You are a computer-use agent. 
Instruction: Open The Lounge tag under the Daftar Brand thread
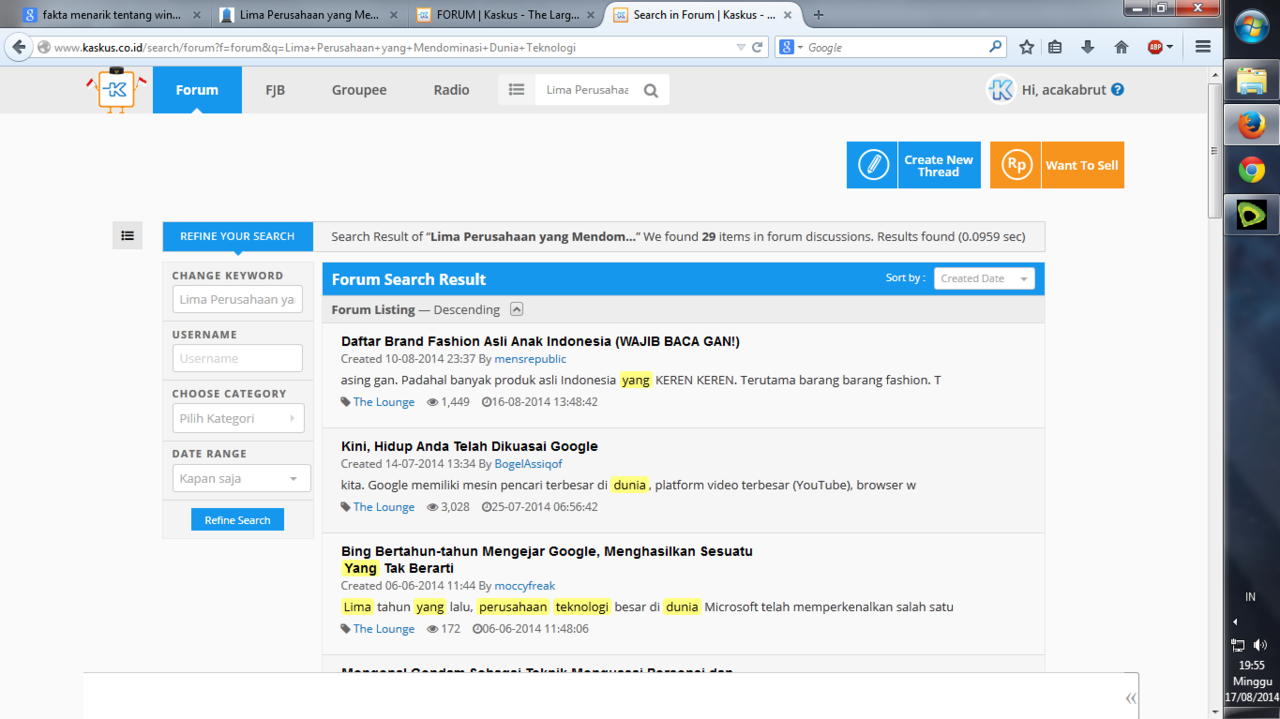383,402
